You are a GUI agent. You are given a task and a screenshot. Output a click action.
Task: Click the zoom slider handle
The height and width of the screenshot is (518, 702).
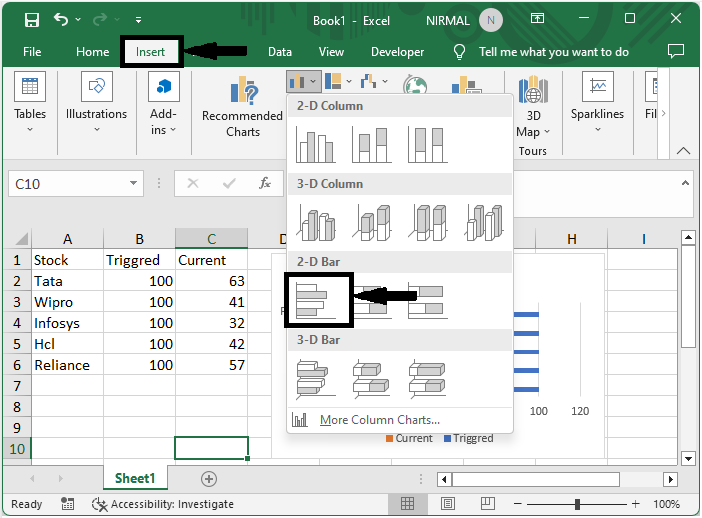(x=577, y=504)
